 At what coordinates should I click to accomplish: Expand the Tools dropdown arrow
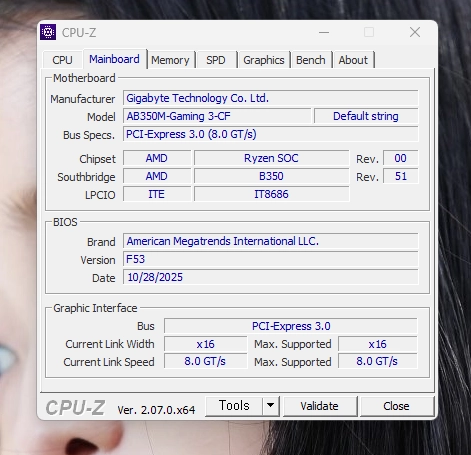pos(271,406)
